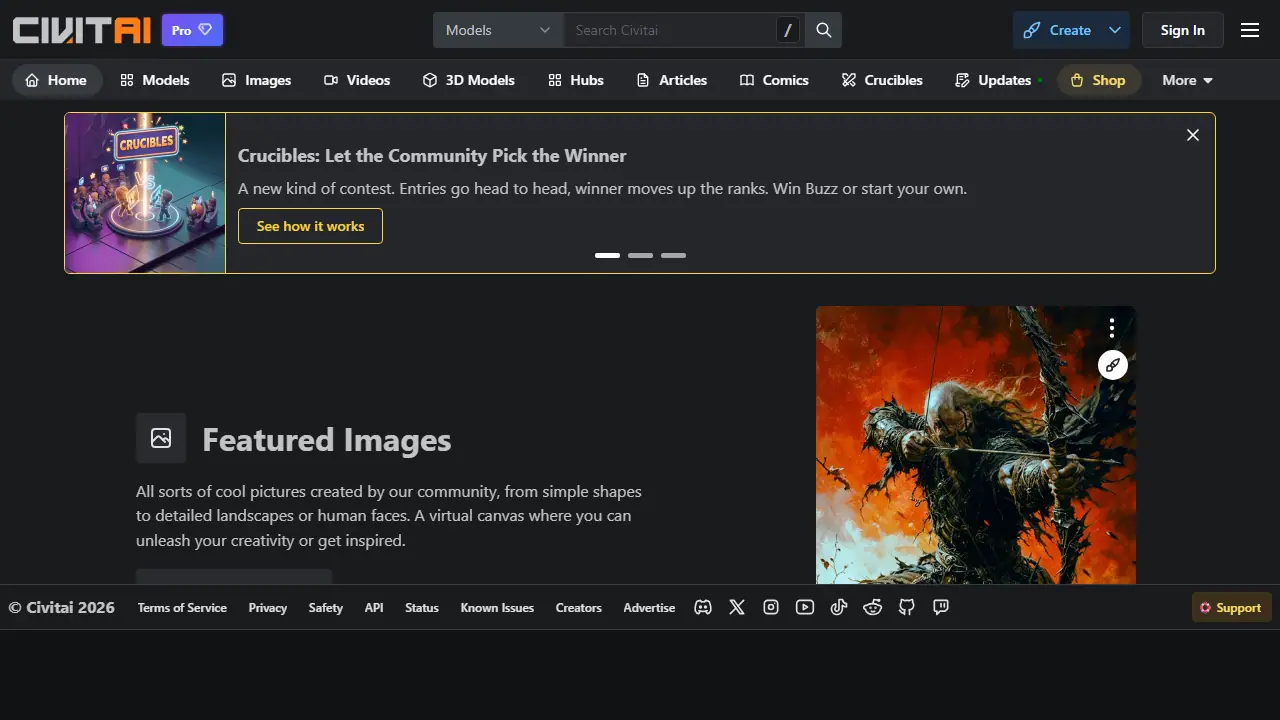The image size is (1280, 720).
Task: Open the Terms of Service link
Action: 182,607
